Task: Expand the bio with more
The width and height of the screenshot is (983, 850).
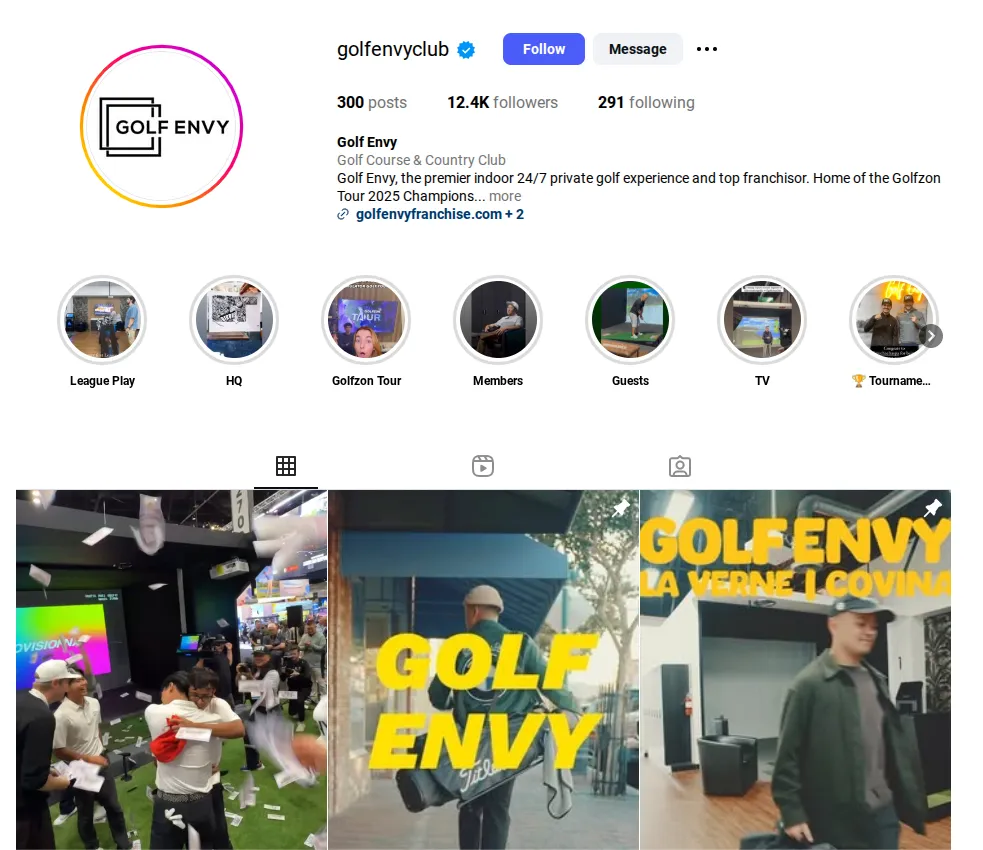Action: tap(505, 196)
